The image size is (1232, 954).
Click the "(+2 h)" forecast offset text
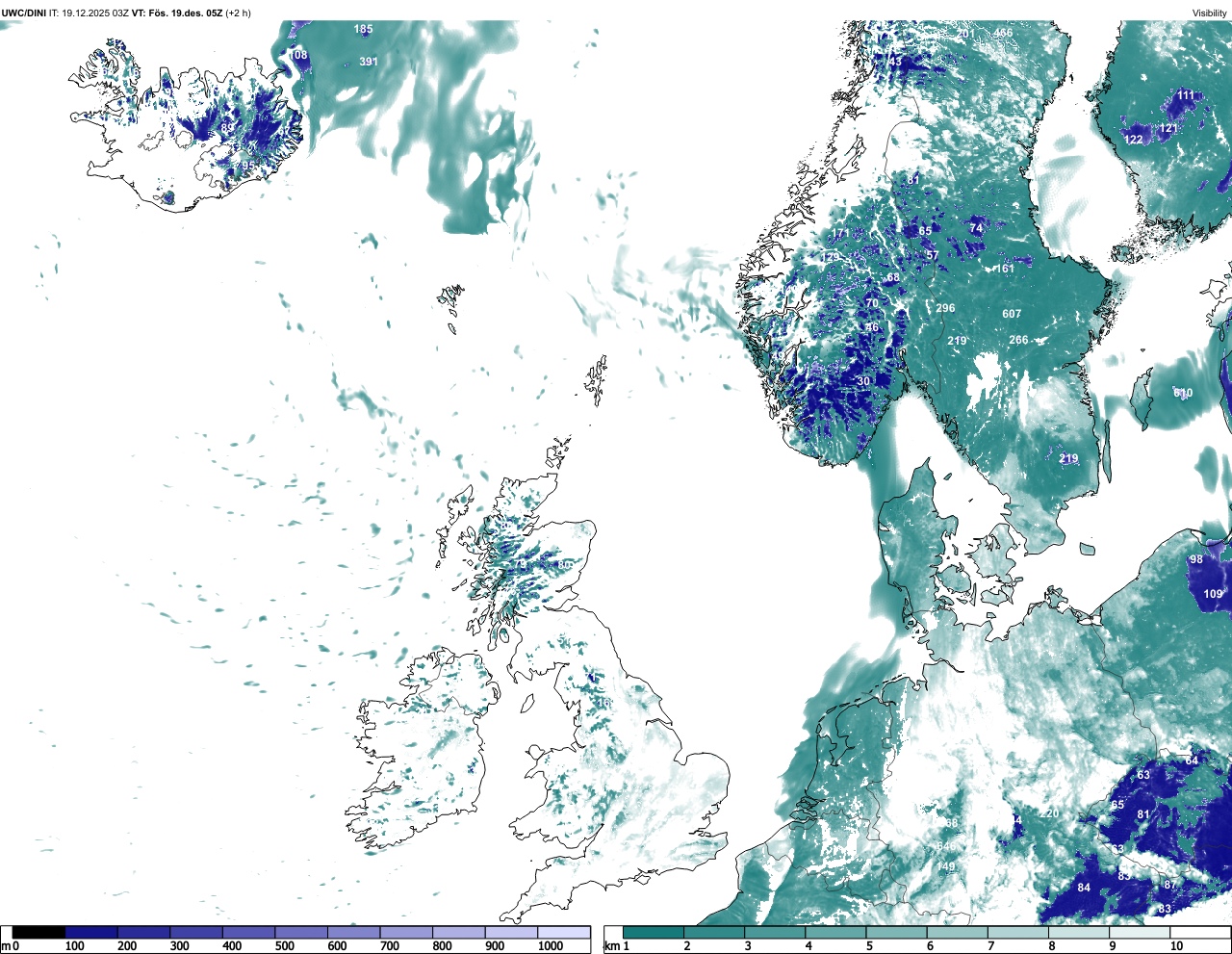click(x=239, y=13)
